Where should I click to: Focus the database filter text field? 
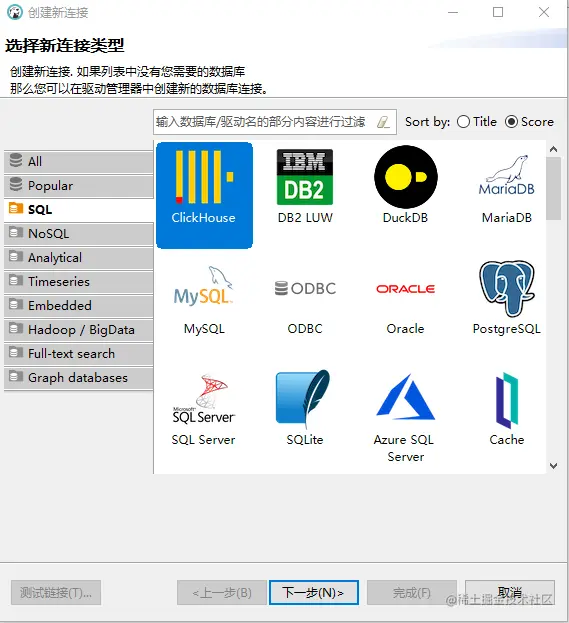275,122
